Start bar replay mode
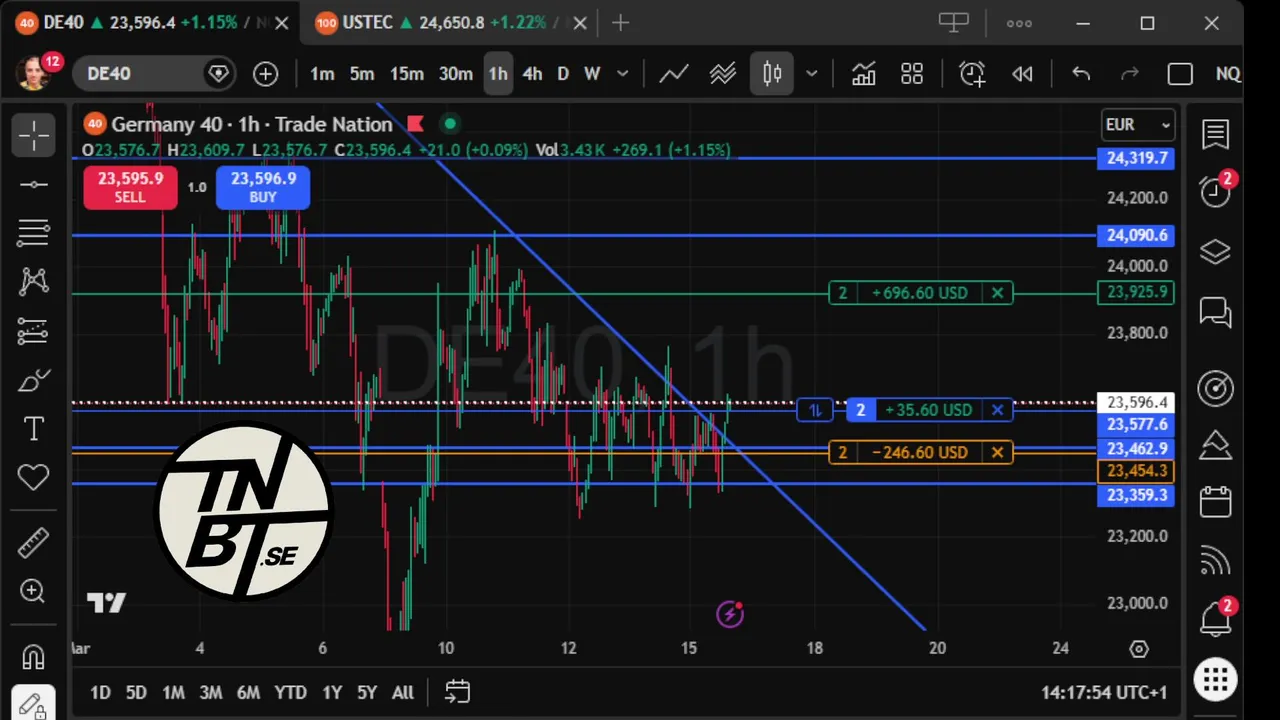Screen dimensions: 1280x720 tap(1022, 73)
